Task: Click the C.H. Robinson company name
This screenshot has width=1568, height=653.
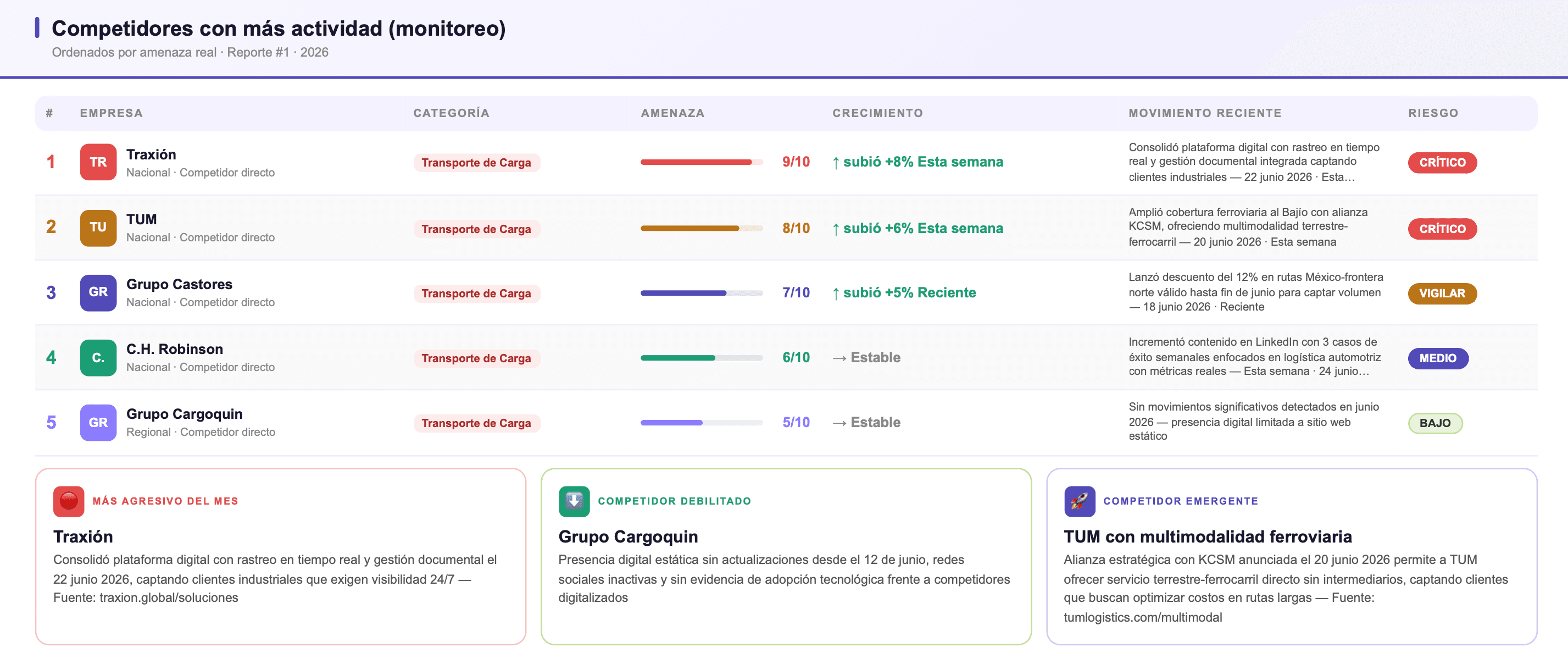Action: tap(175, 349)
